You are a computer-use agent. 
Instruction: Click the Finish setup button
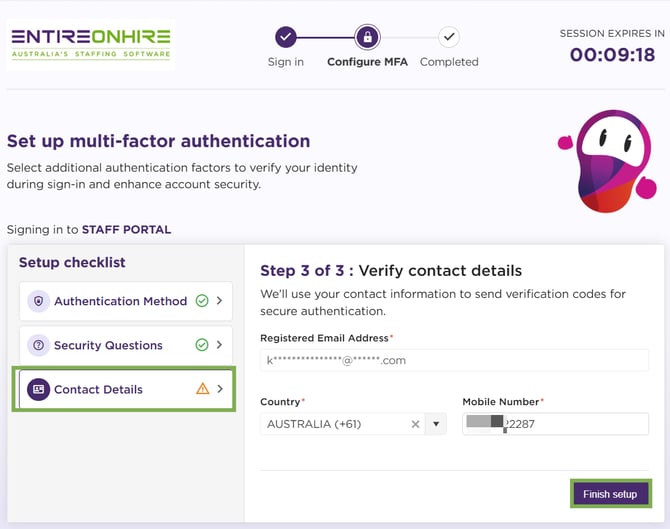pyautogui.click(x=610, y=494)
